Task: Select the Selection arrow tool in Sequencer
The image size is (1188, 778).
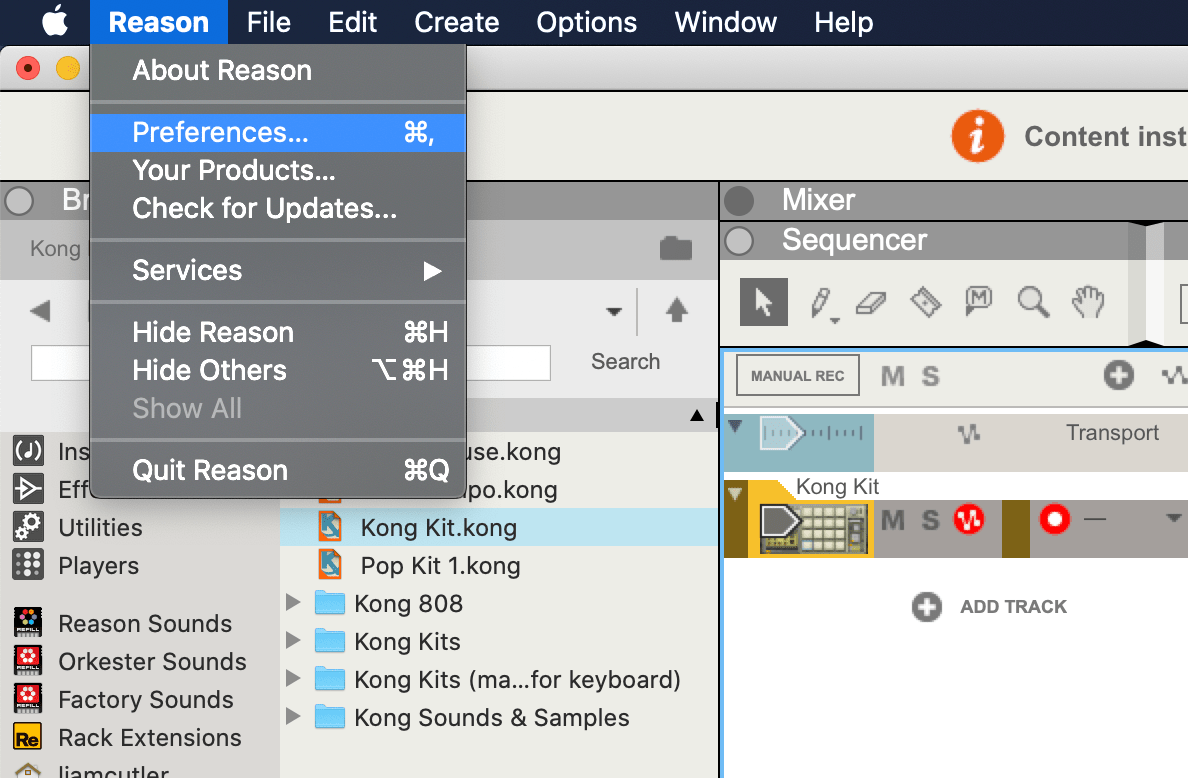Action: pos(763,302)
